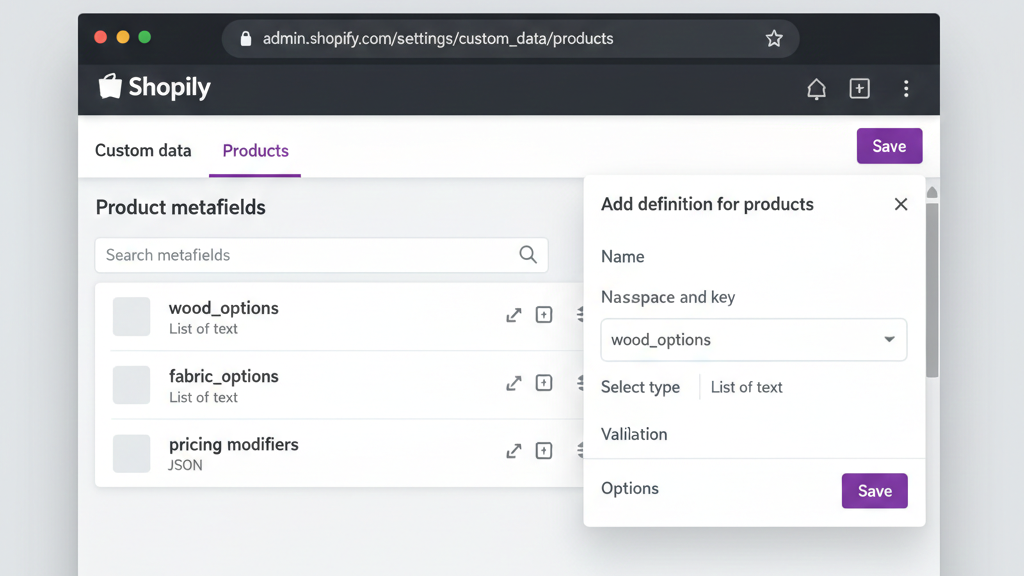Click the 'Add definition for products' title
1024x576 pixels.
tap(707, 204)
